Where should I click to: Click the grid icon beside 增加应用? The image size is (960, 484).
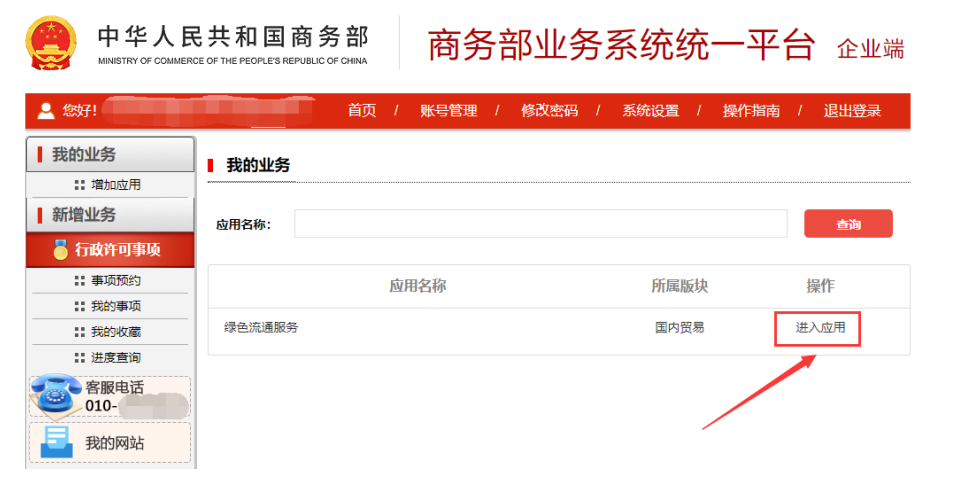pos(80,185)
